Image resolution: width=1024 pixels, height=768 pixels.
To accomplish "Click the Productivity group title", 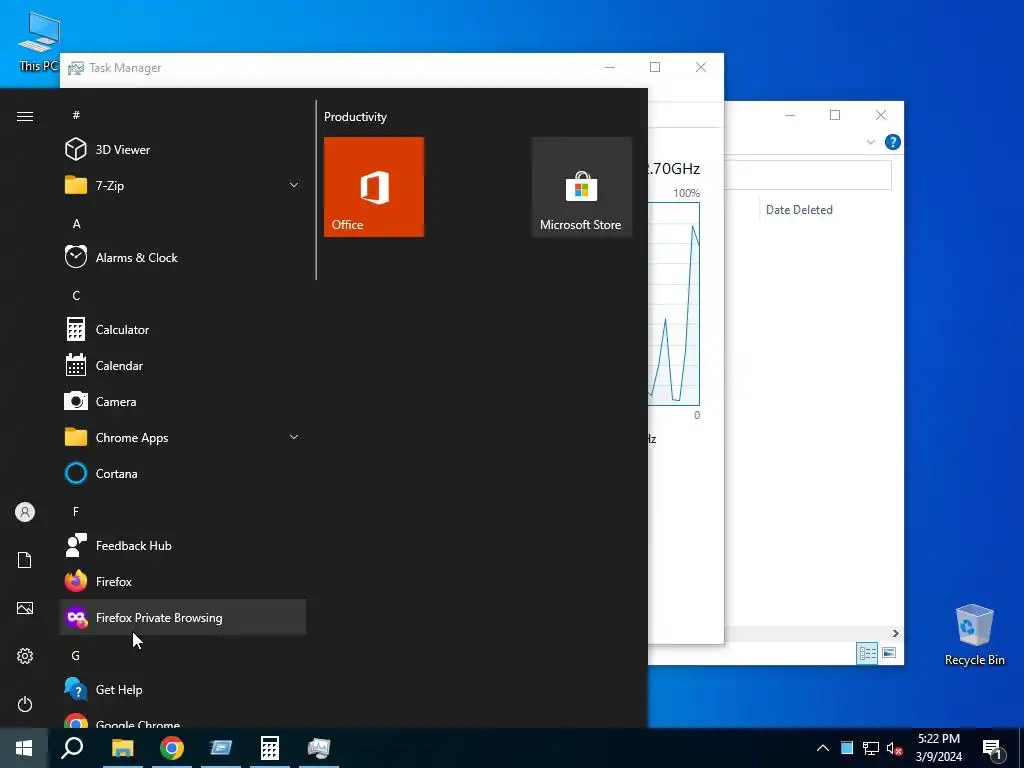I will (355, 117).
